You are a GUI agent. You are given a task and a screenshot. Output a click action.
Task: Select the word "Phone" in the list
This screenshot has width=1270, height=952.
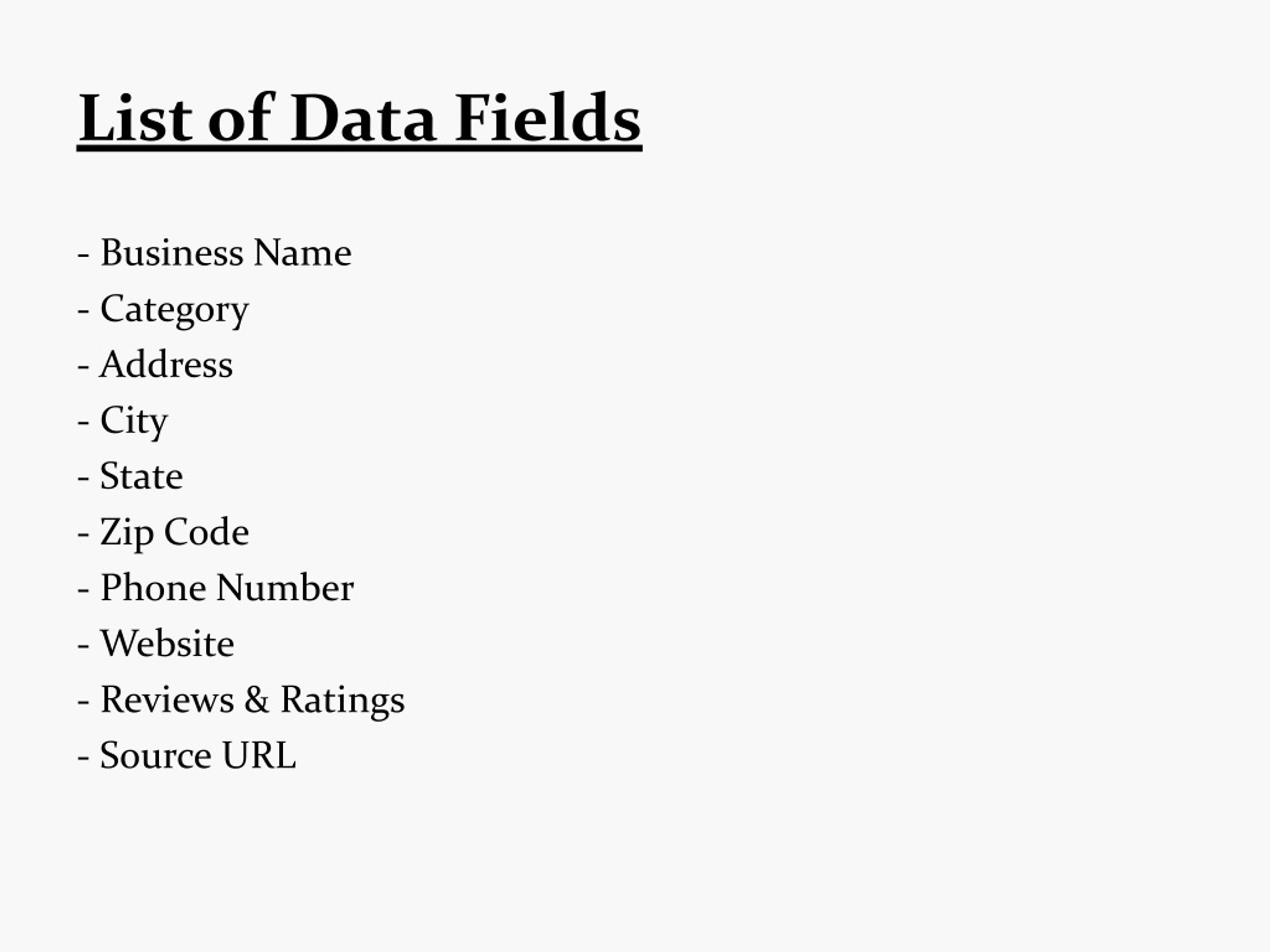click(153, 587)
